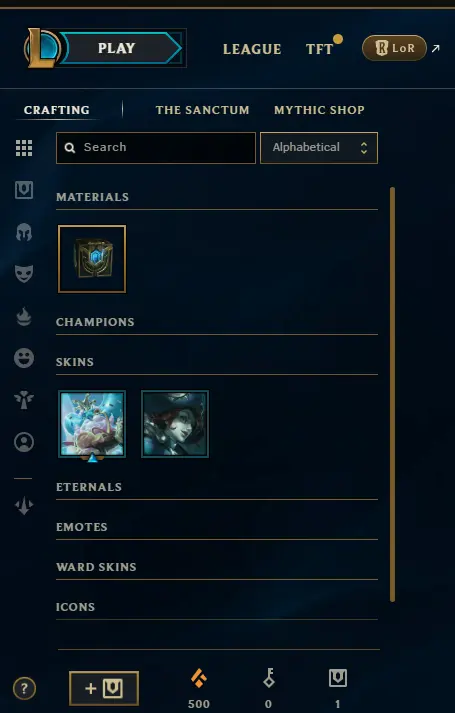Click the loot list vertical scrollbar
The width and height of the screenshot is (455, 713).
[392, 394]
